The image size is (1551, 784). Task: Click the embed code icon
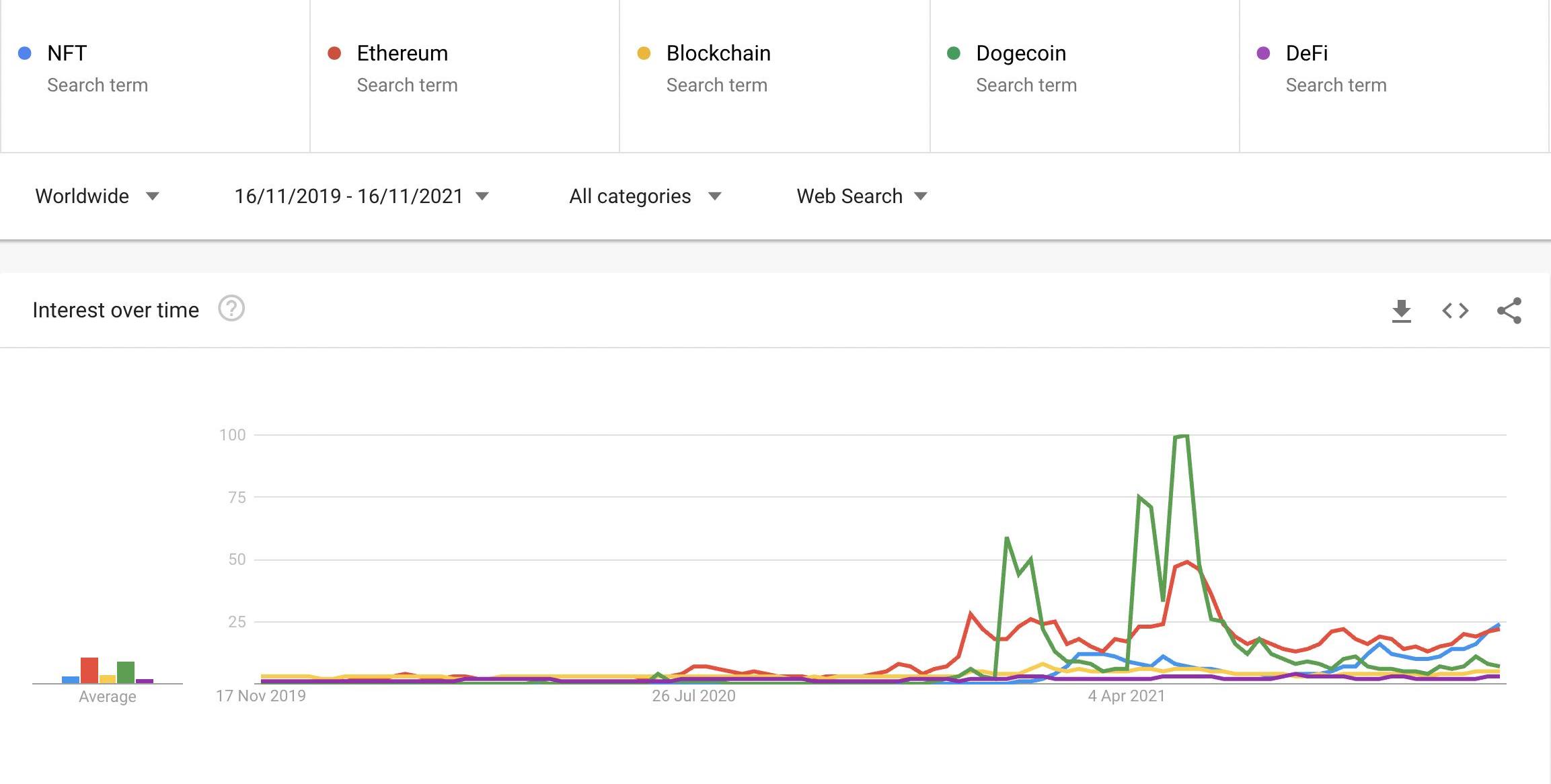[1455, 311]
